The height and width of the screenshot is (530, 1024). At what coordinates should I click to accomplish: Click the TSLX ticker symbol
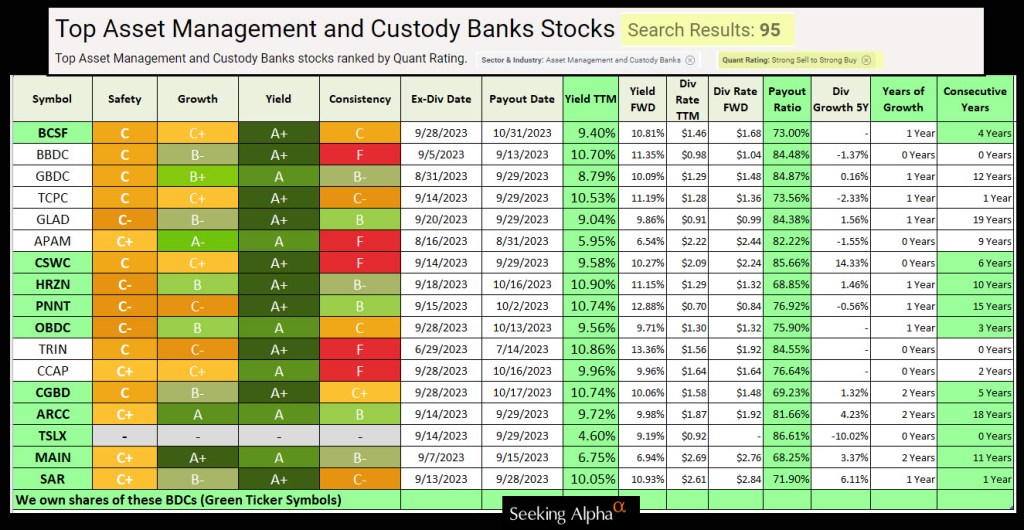tap(52, 435)
